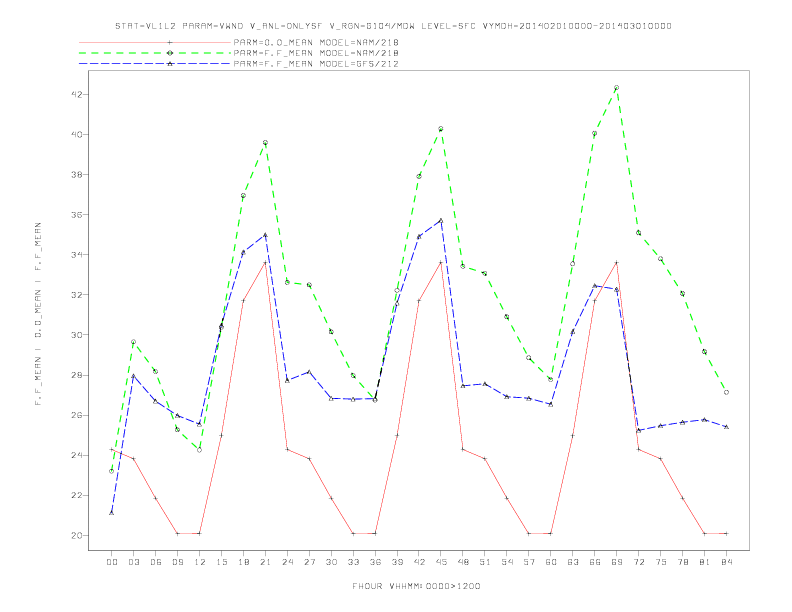Viewport: 792px width, 612px height.
Task: Click red observed plus point at hour 84
Action: [x=726, y=533]
